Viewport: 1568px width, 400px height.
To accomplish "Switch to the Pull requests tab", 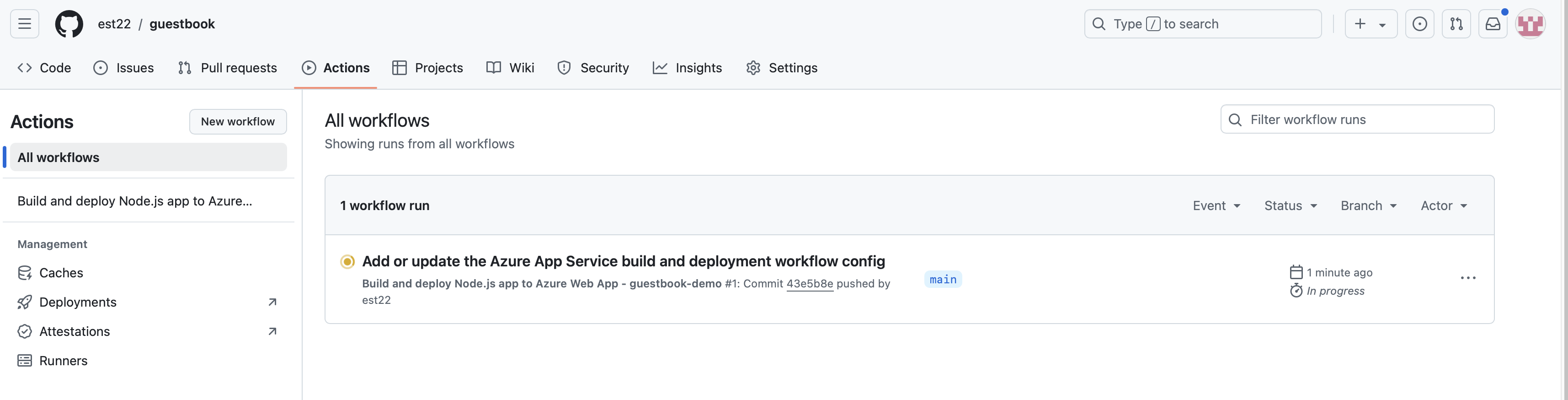I will (x=227, y=68).
